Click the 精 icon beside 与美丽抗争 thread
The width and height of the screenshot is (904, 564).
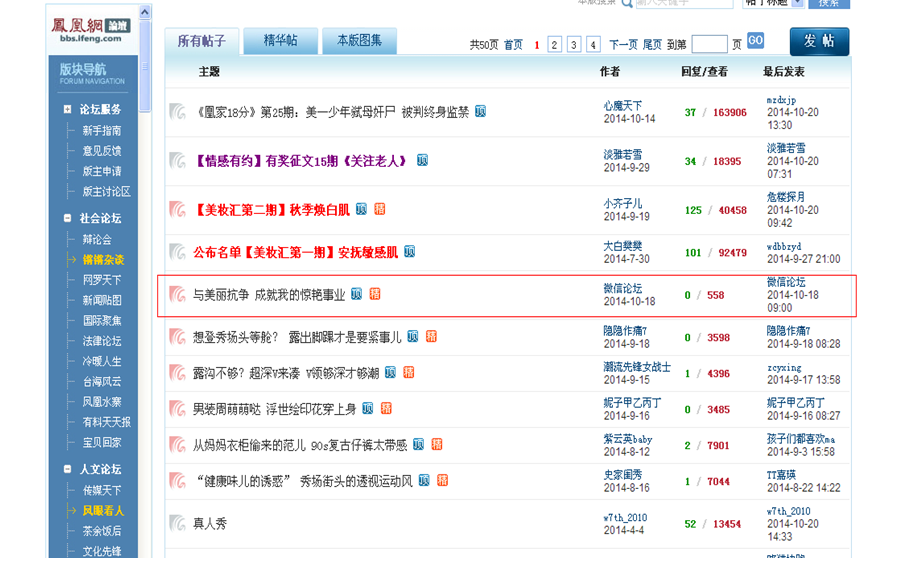click(x=374, y=294)
